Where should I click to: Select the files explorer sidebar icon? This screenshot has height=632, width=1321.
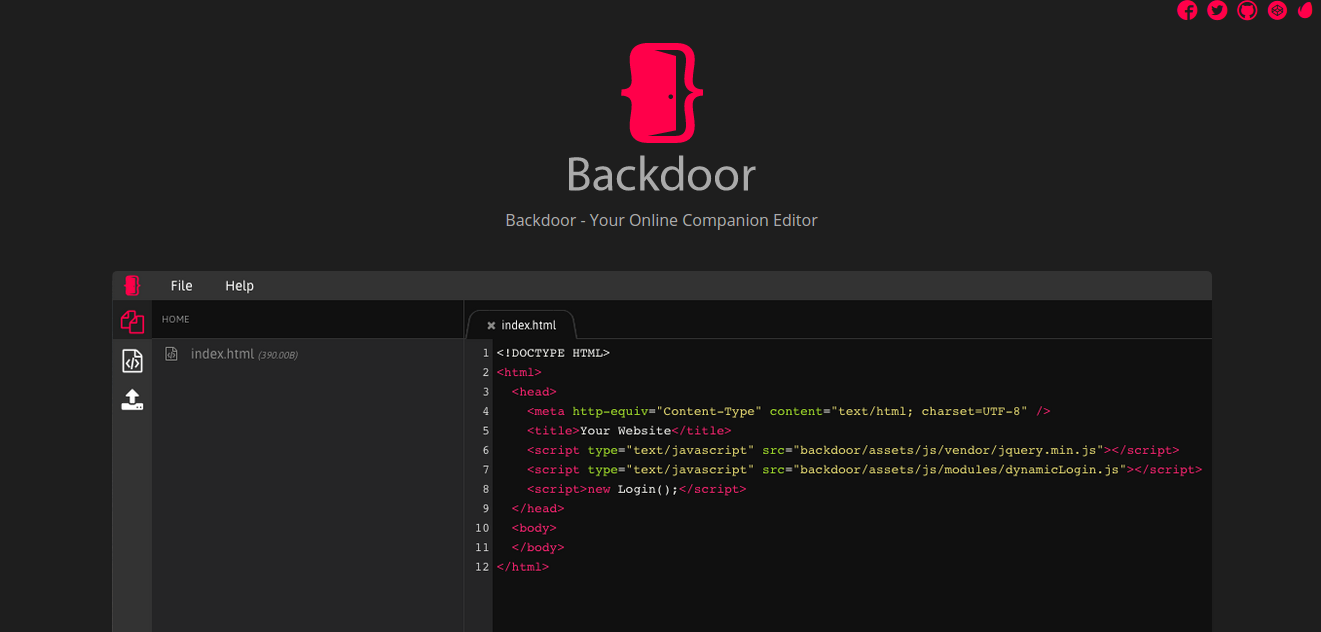pyautogui.click(x=132, y=321)
